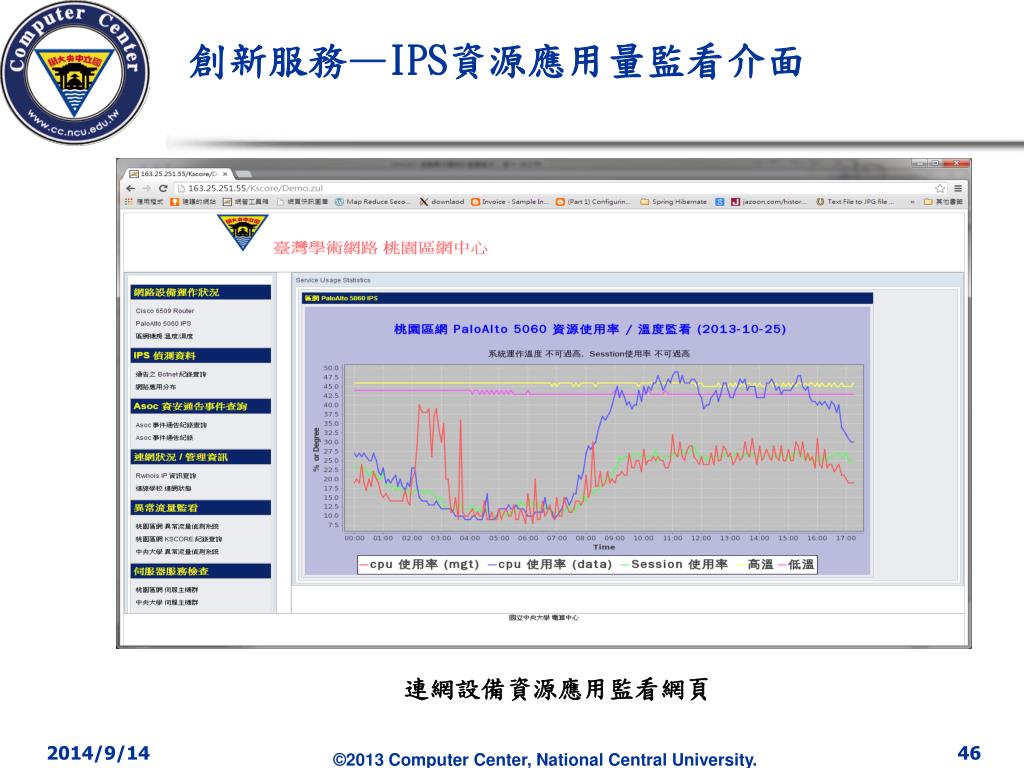Reload the page with the refresh icon

[163, 188]
